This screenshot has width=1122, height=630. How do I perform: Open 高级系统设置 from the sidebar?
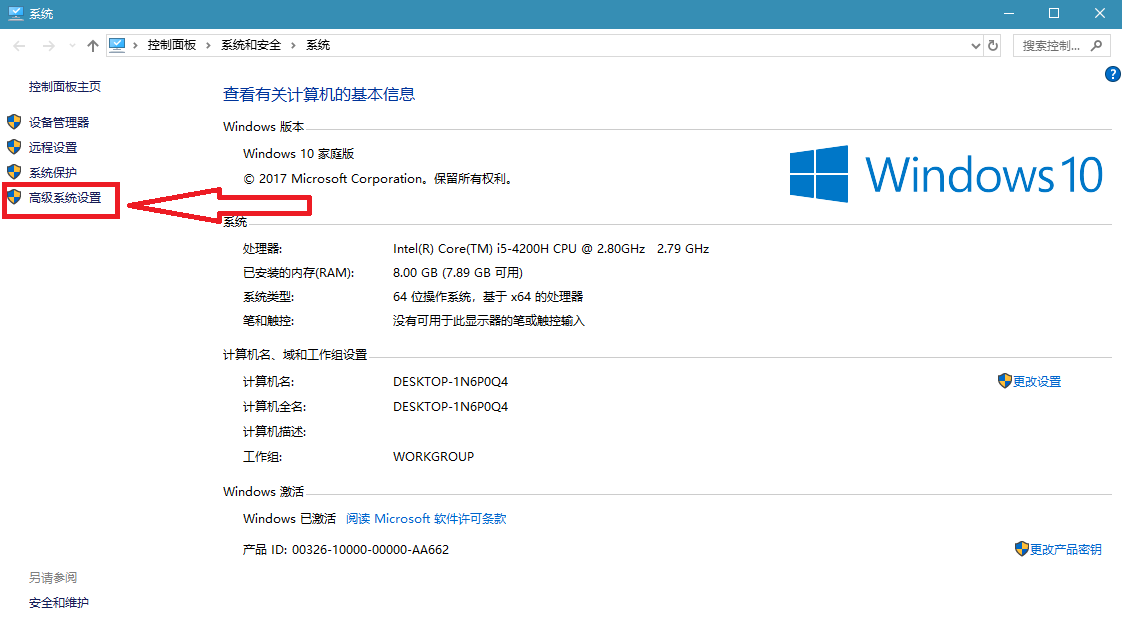65,198
